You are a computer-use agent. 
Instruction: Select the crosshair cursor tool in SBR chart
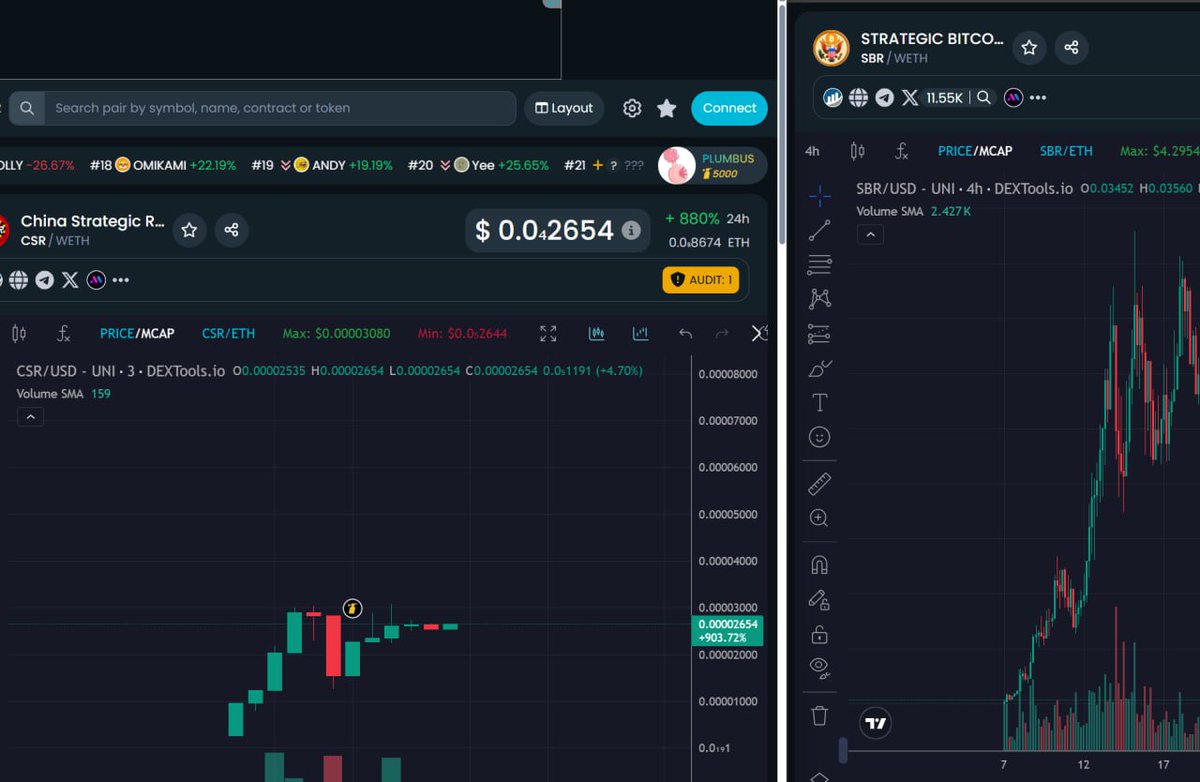click(x=819, y=196)
